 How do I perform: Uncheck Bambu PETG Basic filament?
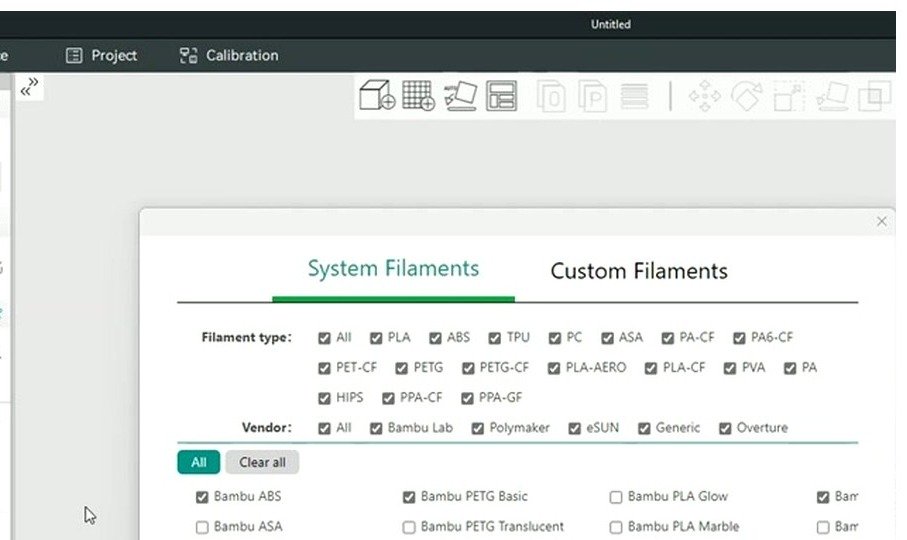[408, 497]
